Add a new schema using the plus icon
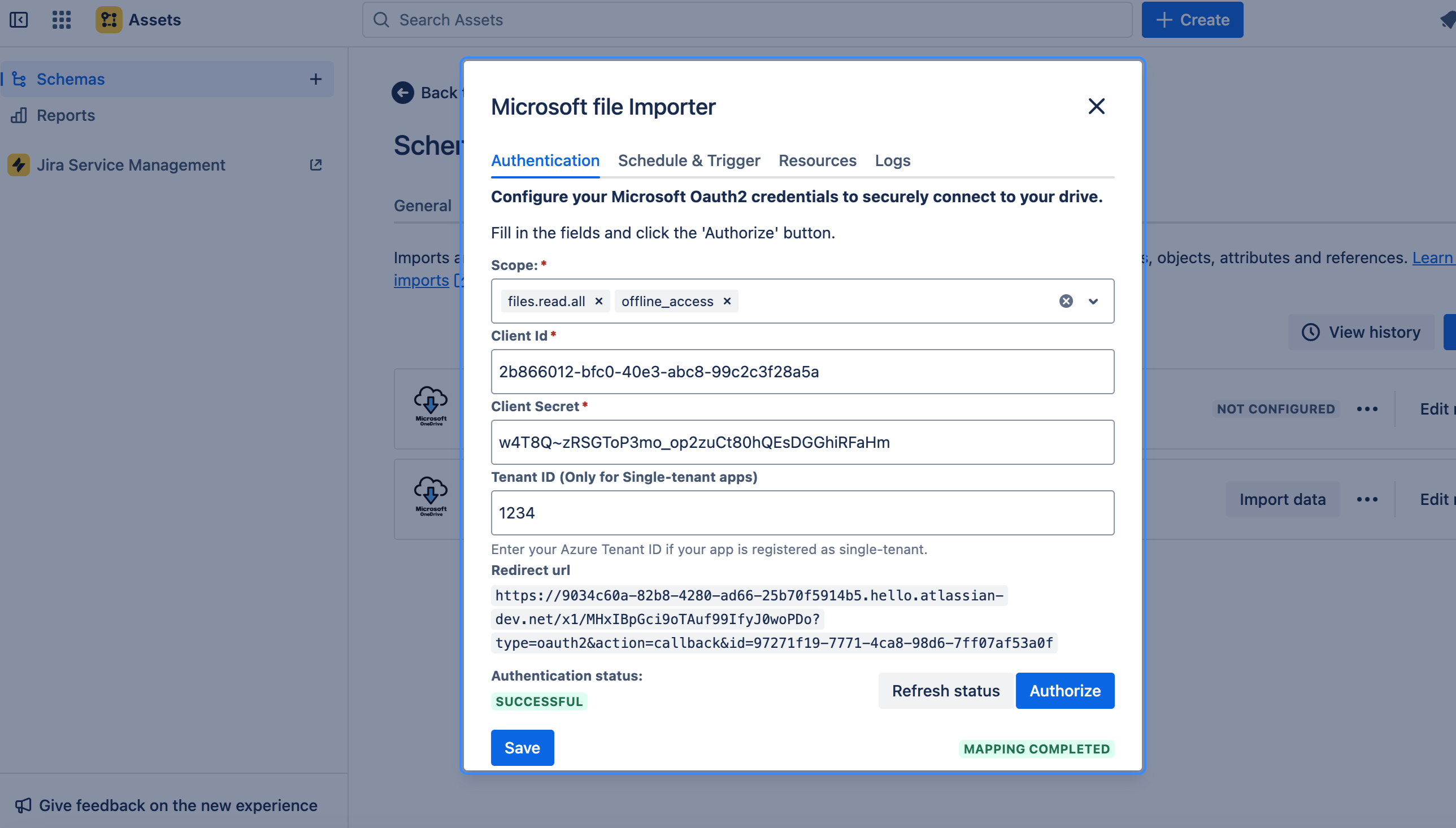The width and height of the screenshot is (1456, 828). pyautogui.click(x=316, y=79)
